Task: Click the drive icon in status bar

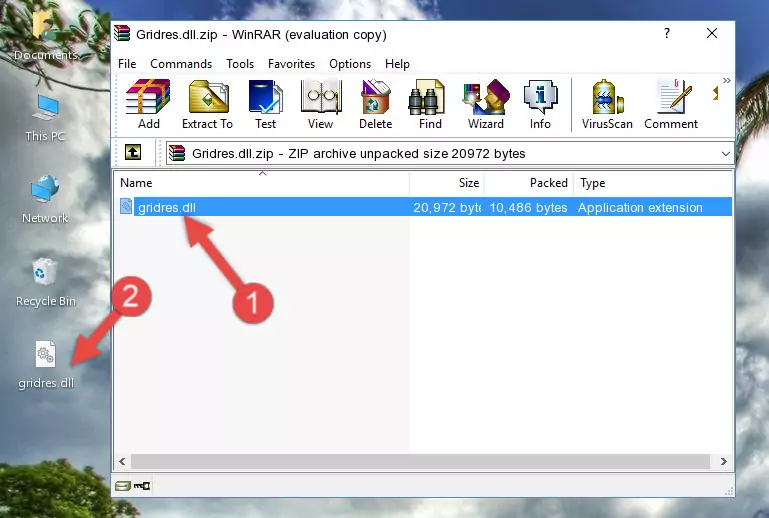Action: pyautogui.click(x=123, y=486)
